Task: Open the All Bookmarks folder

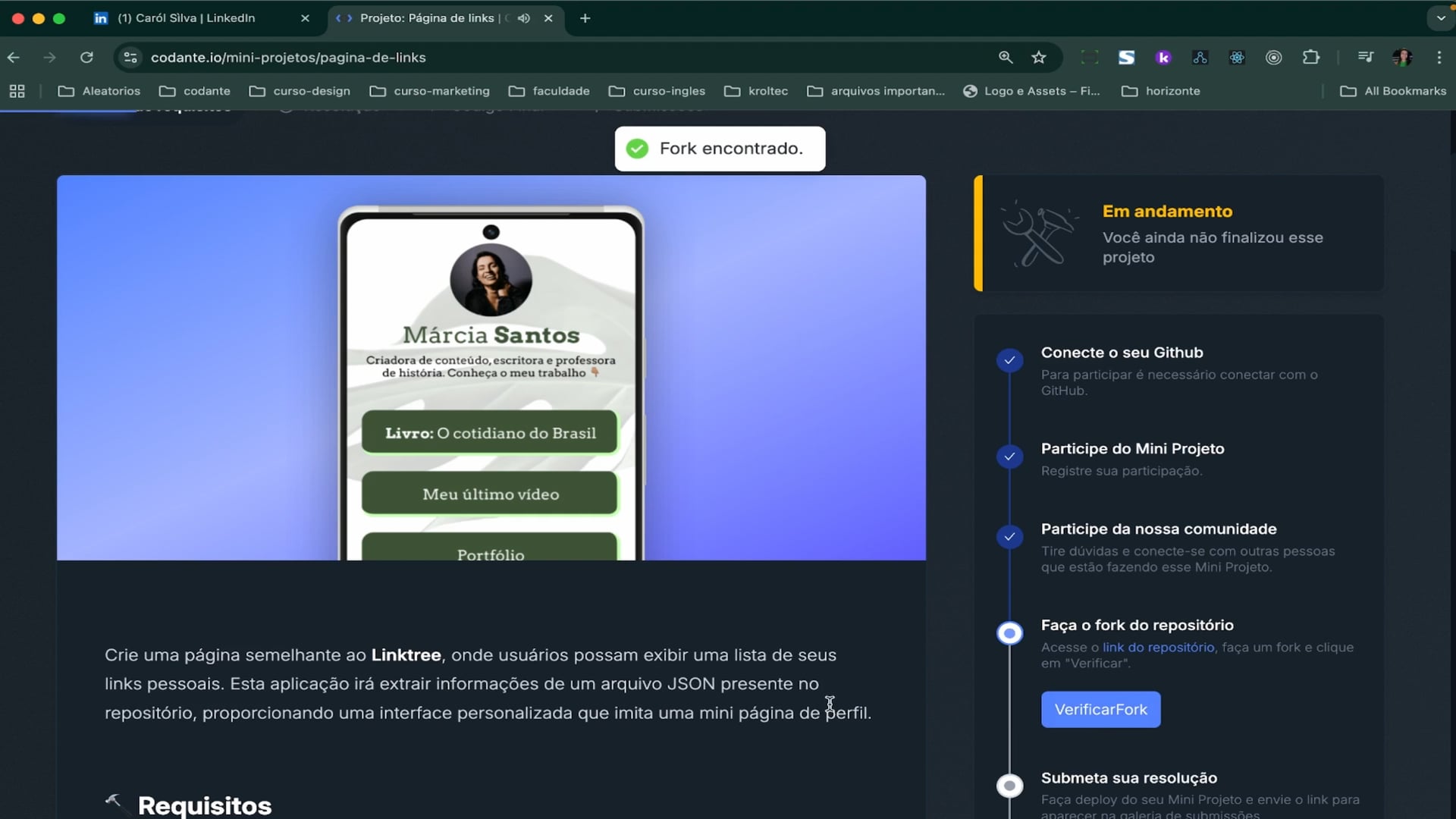Action: point(1393,91)
